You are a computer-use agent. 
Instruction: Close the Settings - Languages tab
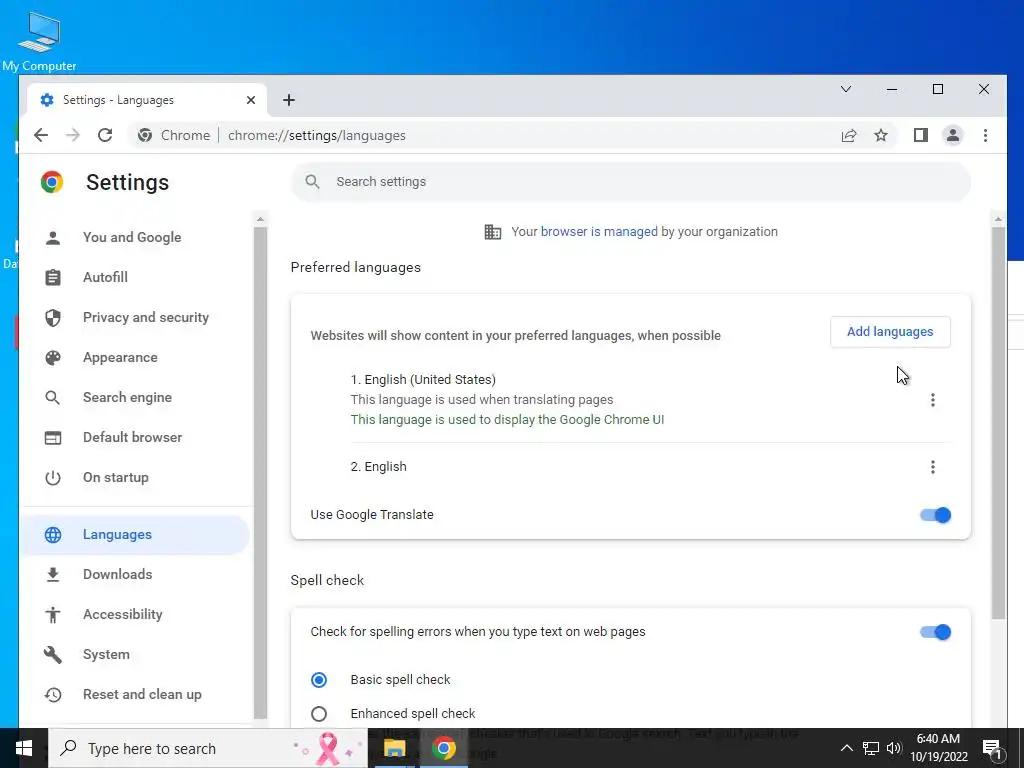tap(251, 100)
